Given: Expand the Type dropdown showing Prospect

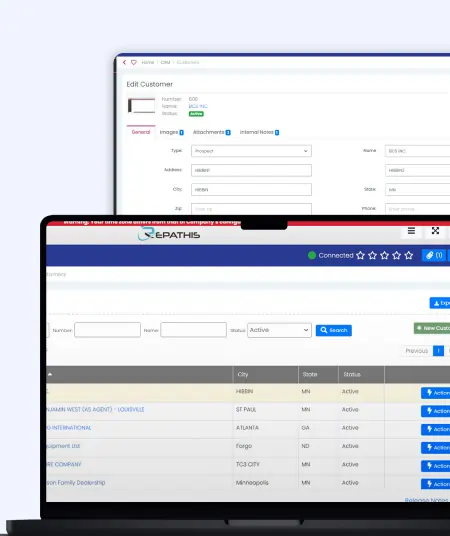Looking at the screenshot, I should [251, 151].
